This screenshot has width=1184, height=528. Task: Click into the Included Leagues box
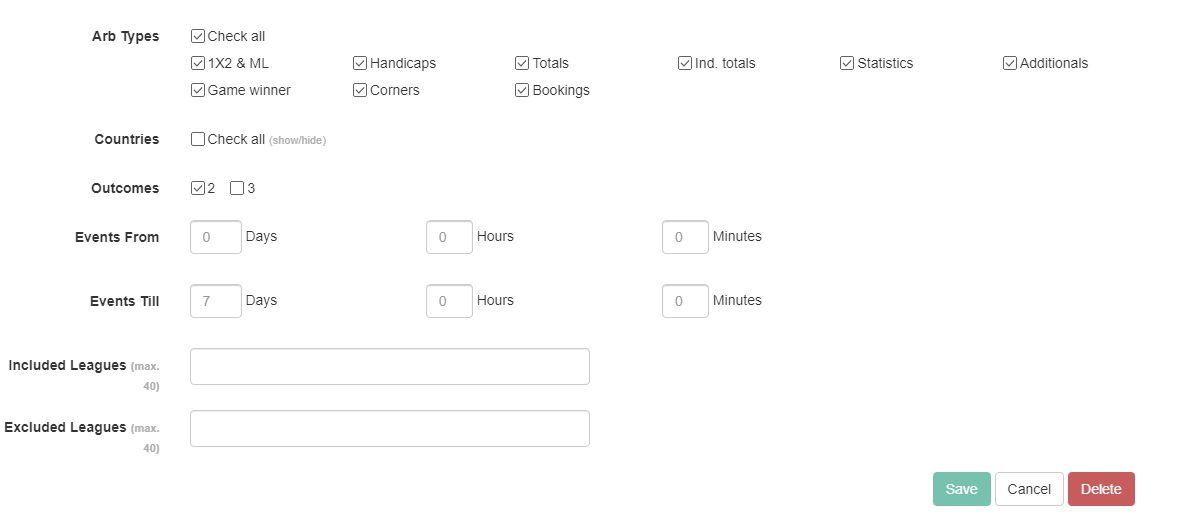pyautogui.click(x=390, y=366)
